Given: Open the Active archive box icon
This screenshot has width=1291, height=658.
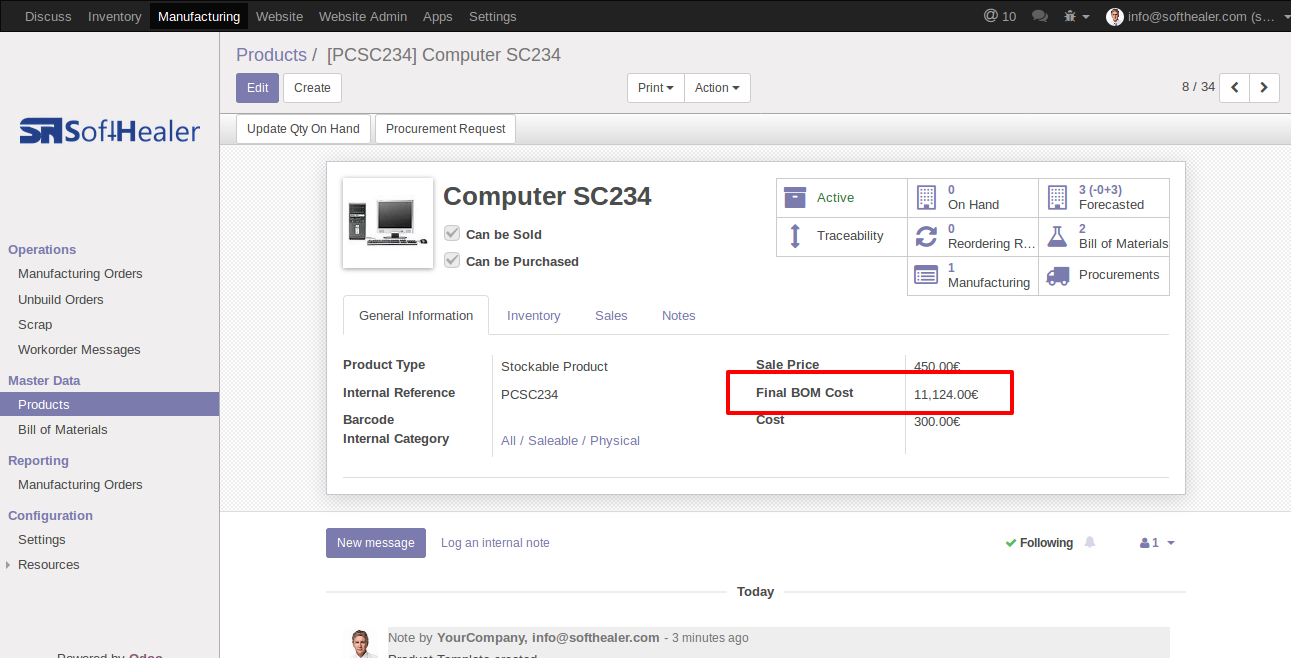Looking at the screenshot, I should pos(795,197).
